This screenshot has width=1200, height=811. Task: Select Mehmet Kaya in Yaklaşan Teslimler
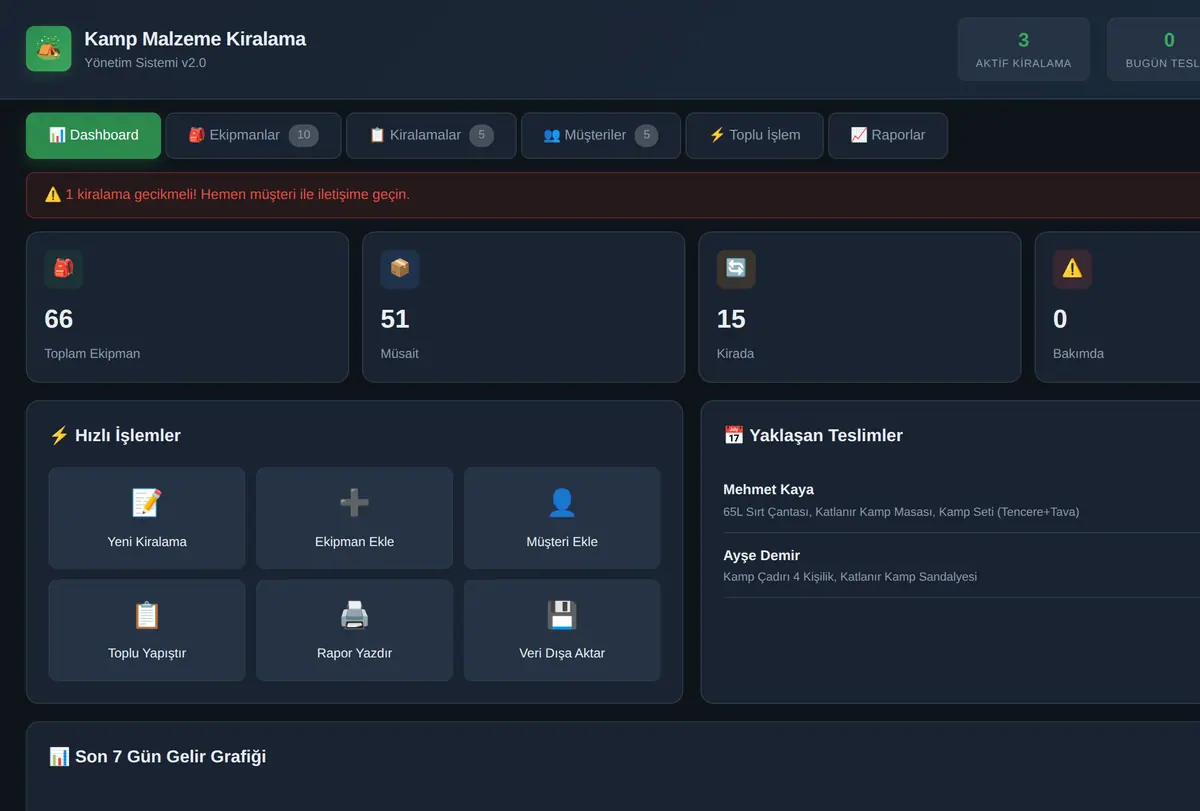tap(768, 490)
